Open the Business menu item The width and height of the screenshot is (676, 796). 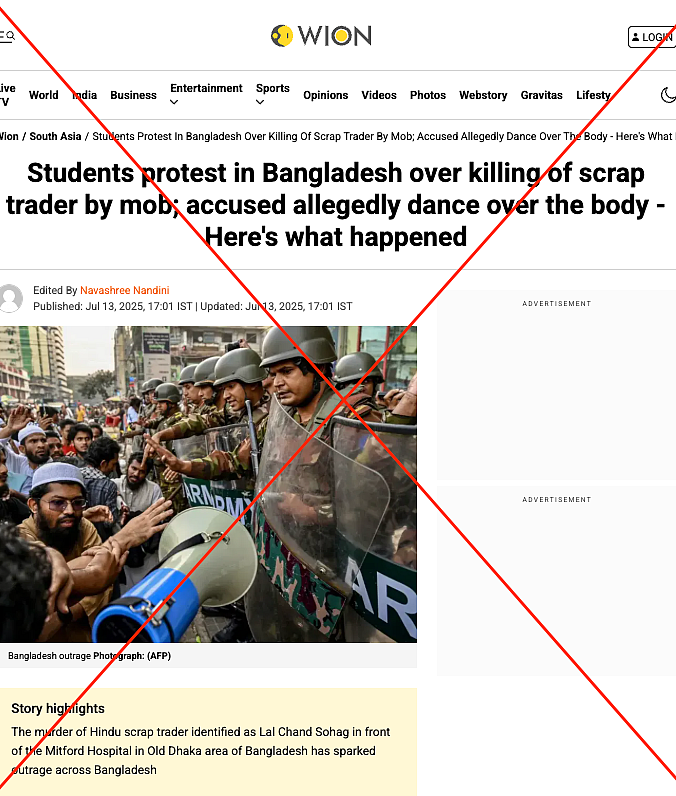(133, 95)
